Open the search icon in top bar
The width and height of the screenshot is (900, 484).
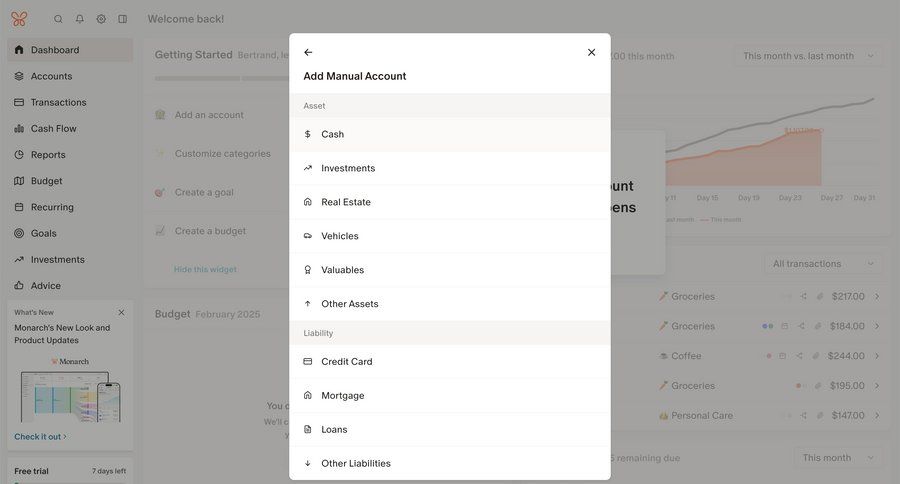click(x=58, y=19)
